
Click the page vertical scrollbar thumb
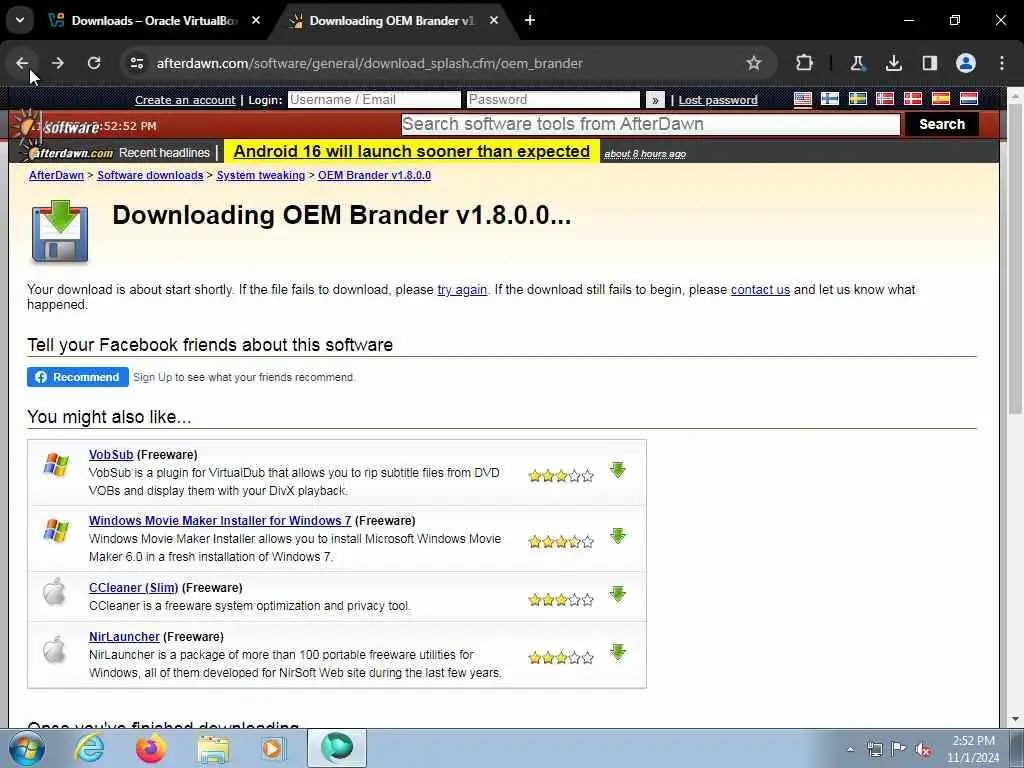[x=1015, y=259]
